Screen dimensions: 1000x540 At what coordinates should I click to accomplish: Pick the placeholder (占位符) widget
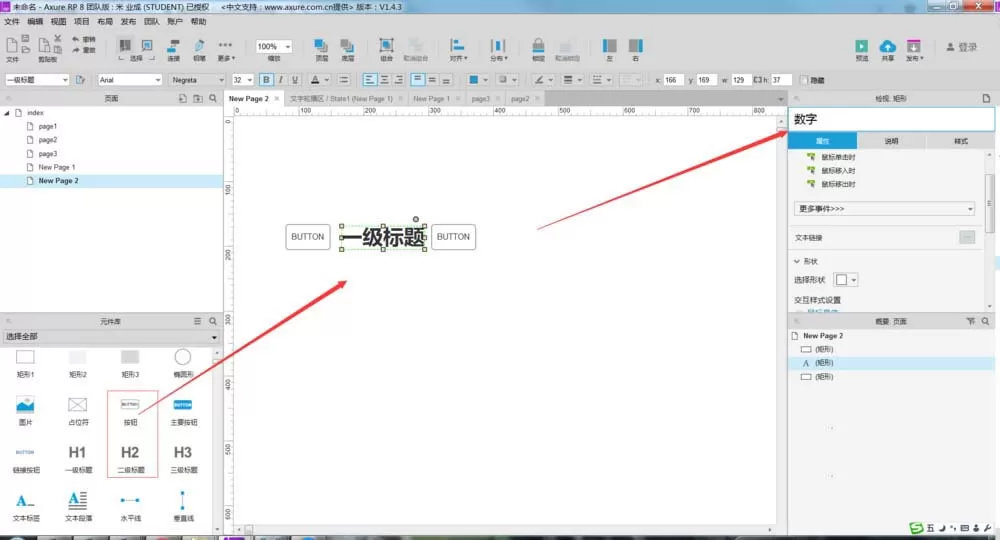[78, 411]
